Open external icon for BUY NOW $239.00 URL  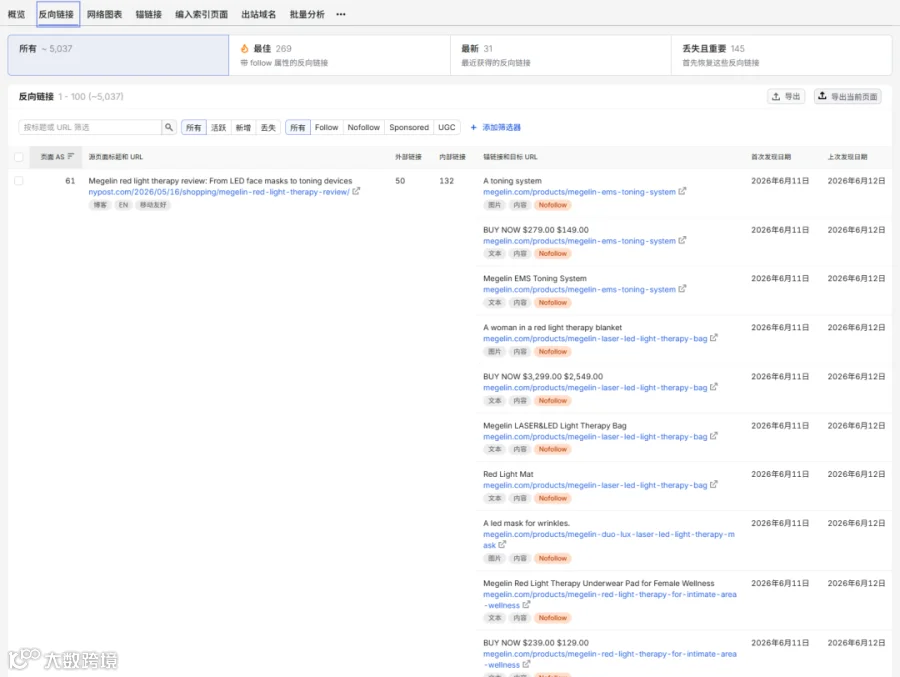point(526,665)
